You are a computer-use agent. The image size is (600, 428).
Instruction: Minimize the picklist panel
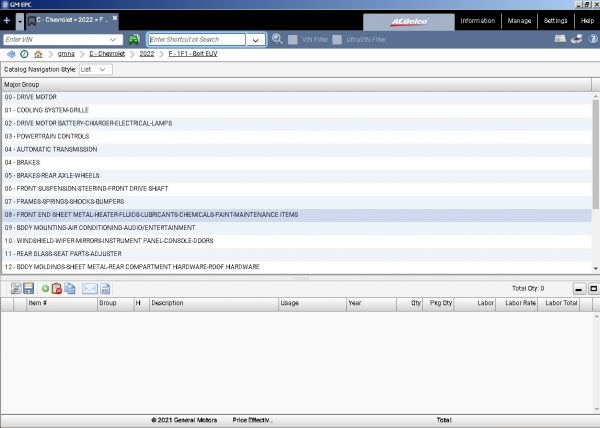(x=579, y=289)
